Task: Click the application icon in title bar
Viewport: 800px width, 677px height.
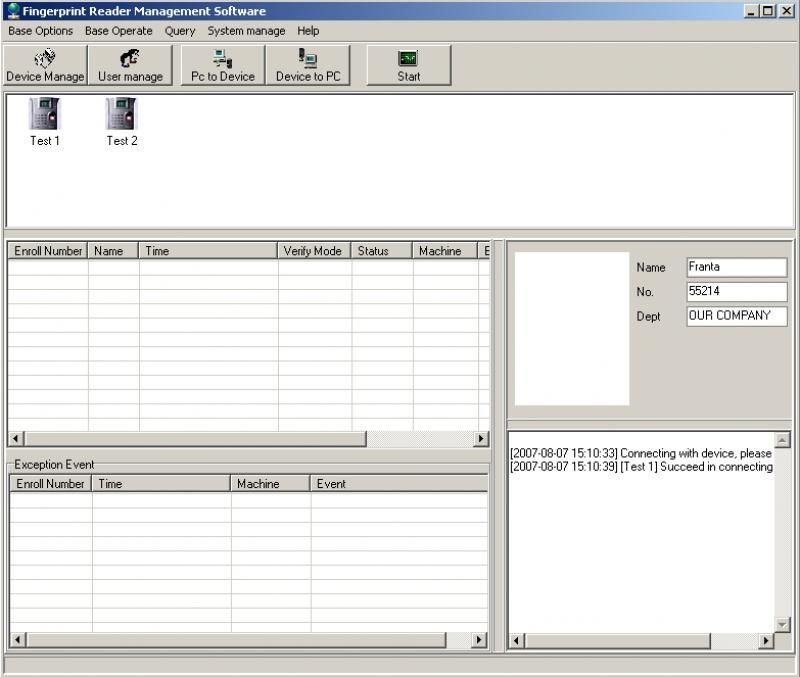Action: click(x=12, y=11)
